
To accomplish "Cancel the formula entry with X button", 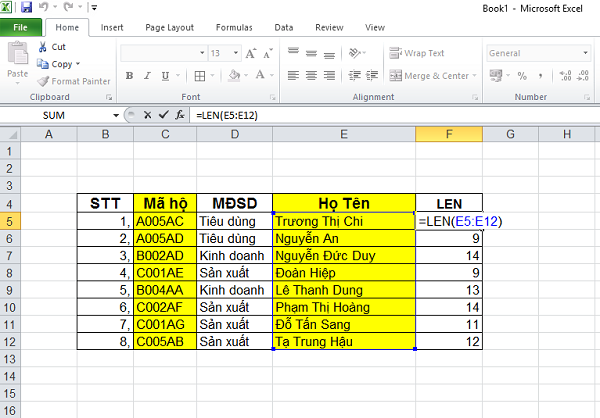I will 150,115.
